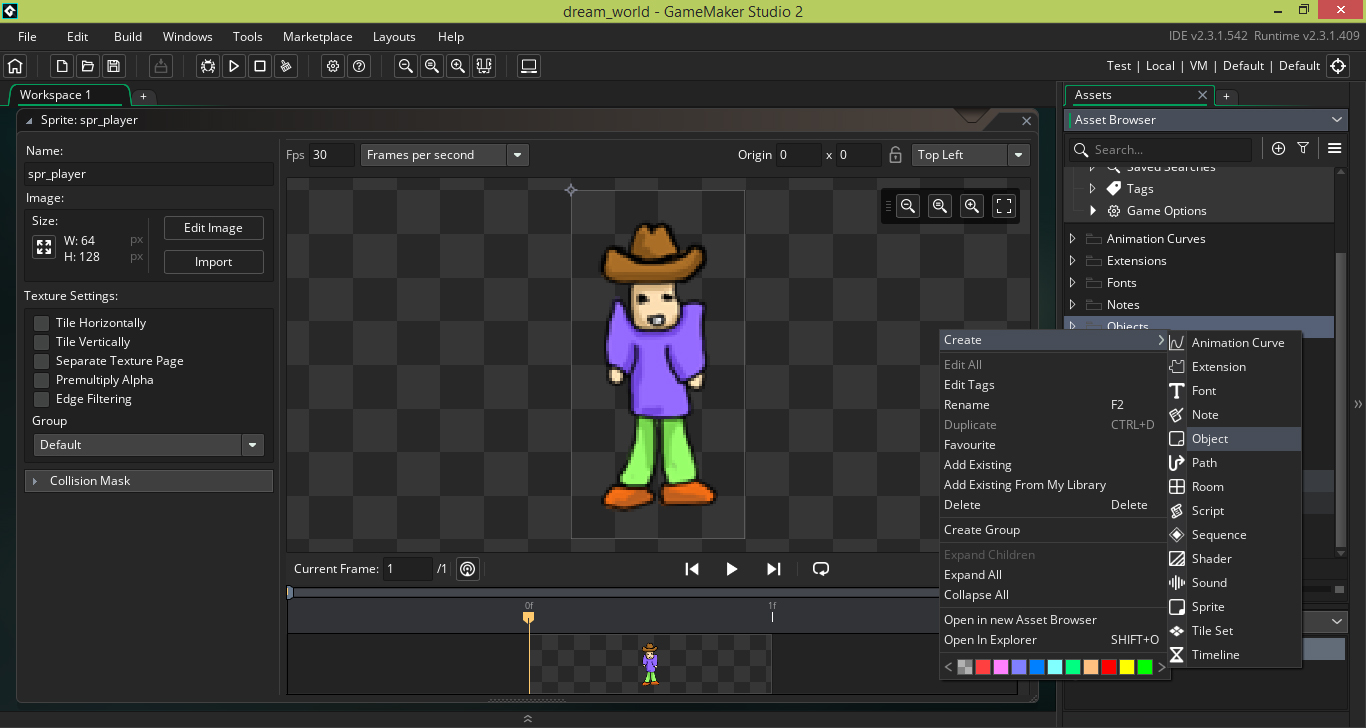
Task: Click the Home start page icon
Action: point(15,66)
